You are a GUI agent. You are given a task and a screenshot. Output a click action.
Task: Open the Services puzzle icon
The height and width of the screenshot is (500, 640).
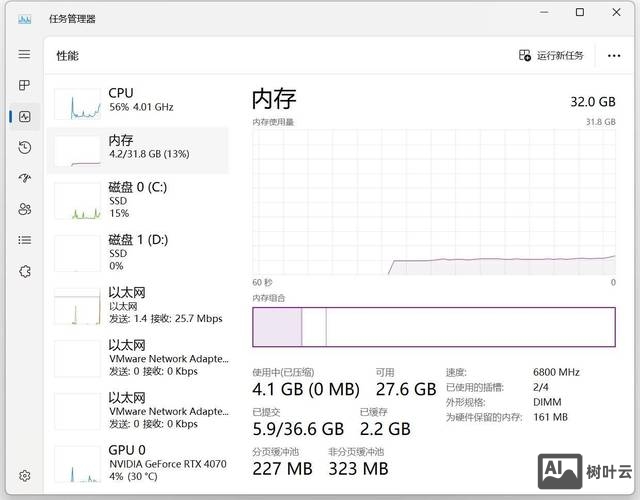24,271
